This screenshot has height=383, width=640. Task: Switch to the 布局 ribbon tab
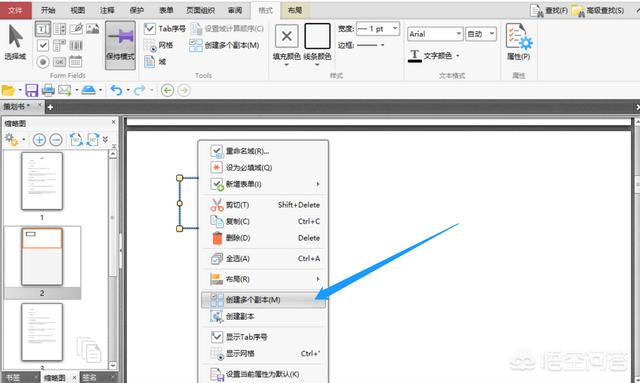295,10
